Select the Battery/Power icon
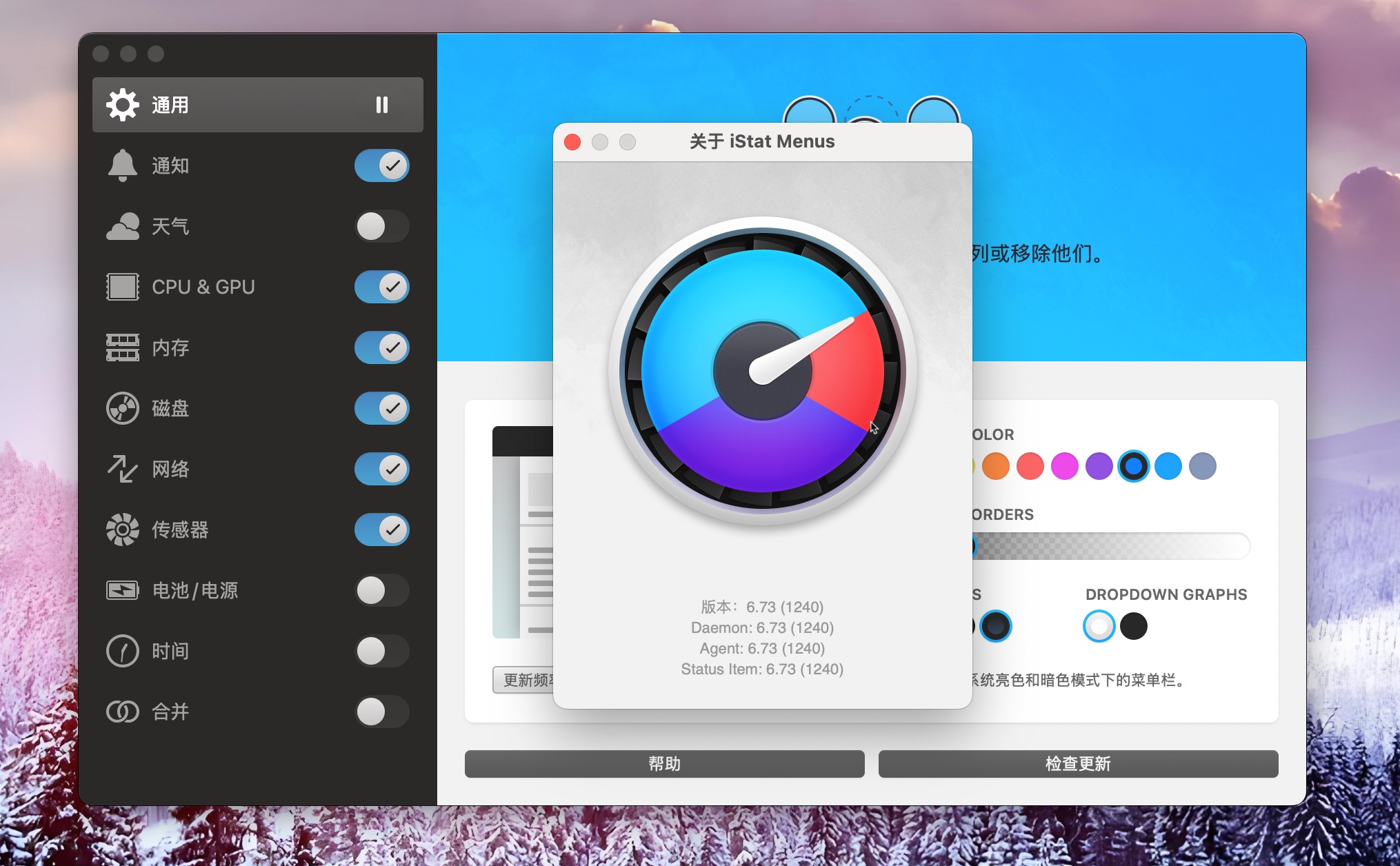This screenshot has width=1400, height=866. tap(123, 590)
